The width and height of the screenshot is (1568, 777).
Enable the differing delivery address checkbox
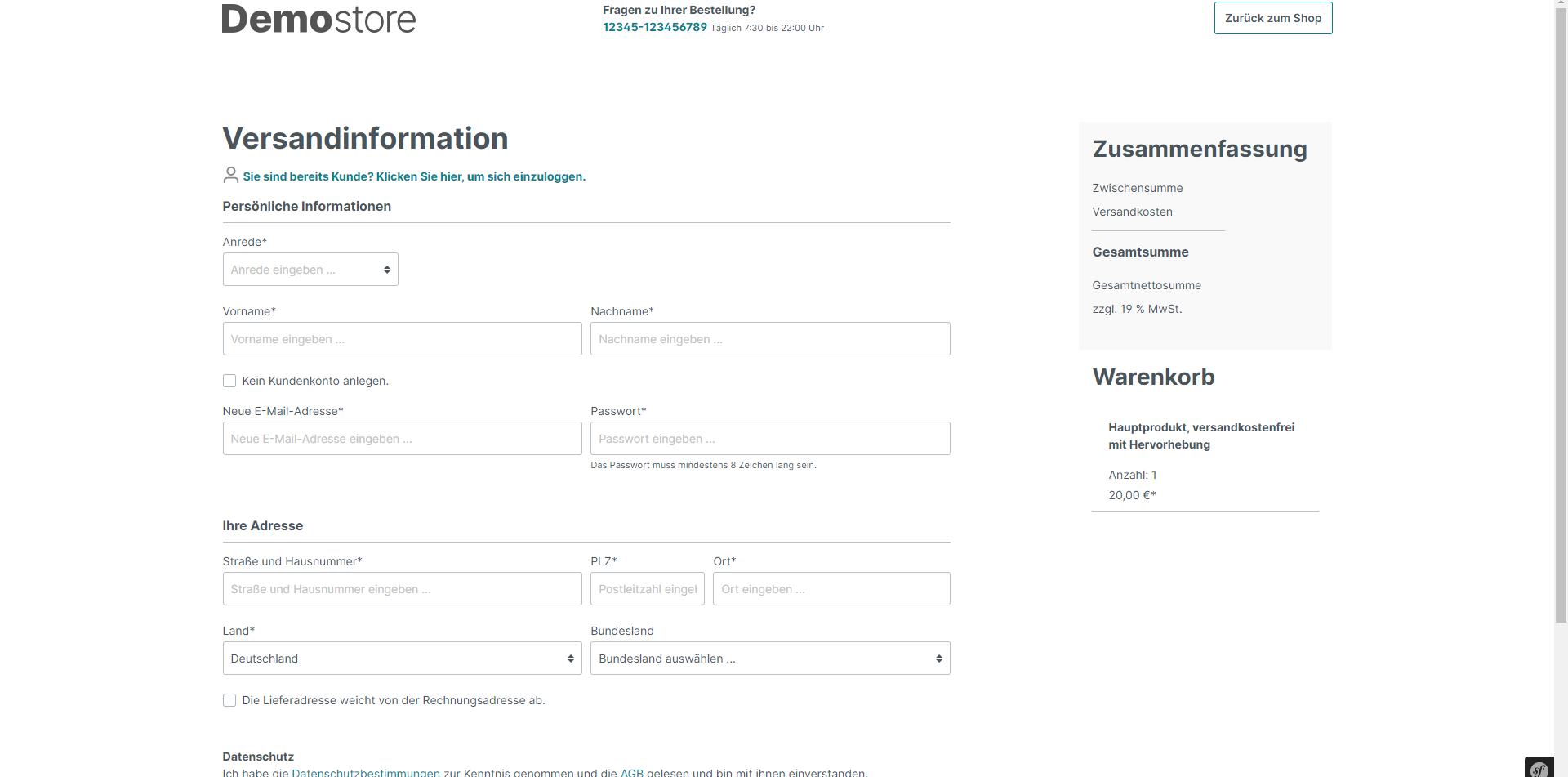tap(229, 700)
